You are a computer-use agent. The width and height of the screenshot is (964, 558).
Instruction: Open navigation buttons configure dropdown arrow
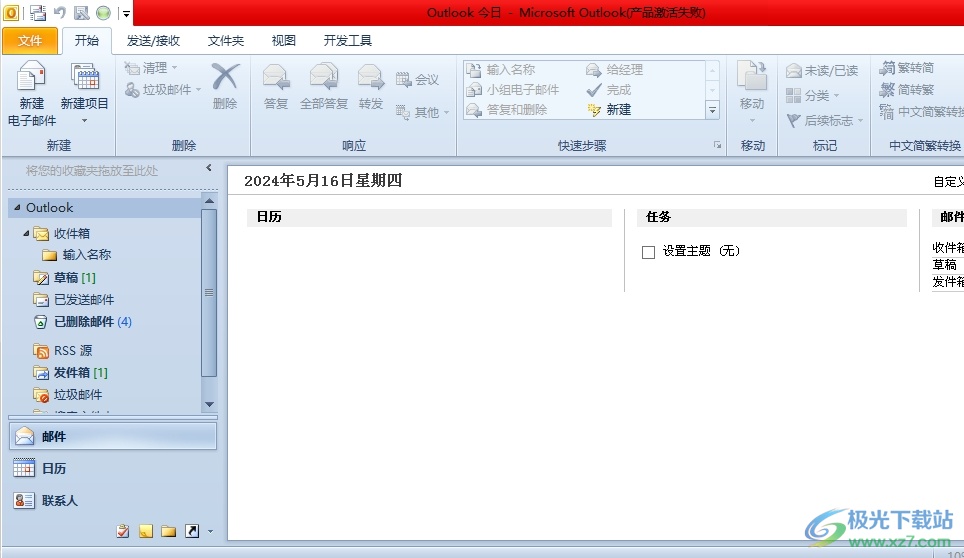coord(210,532)
